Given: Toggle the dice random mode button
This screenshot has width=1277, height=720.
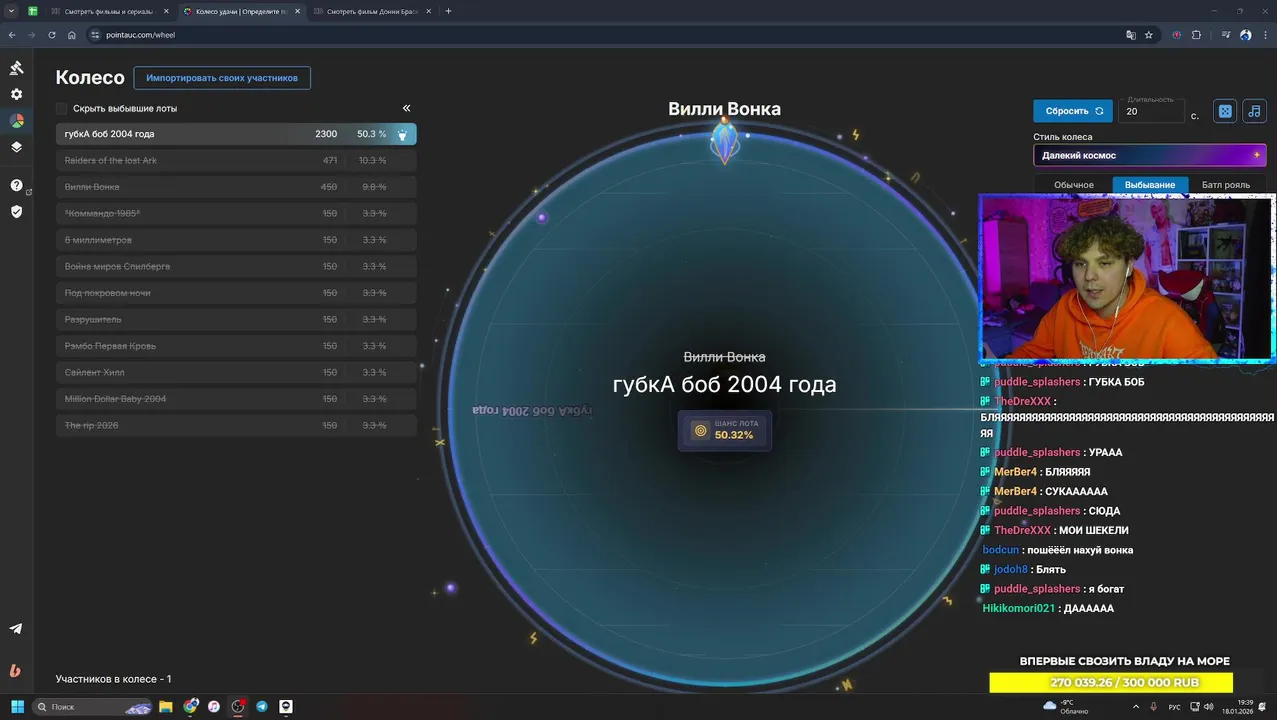Looking at the screenshot, I should click(x=1225, y=111).
